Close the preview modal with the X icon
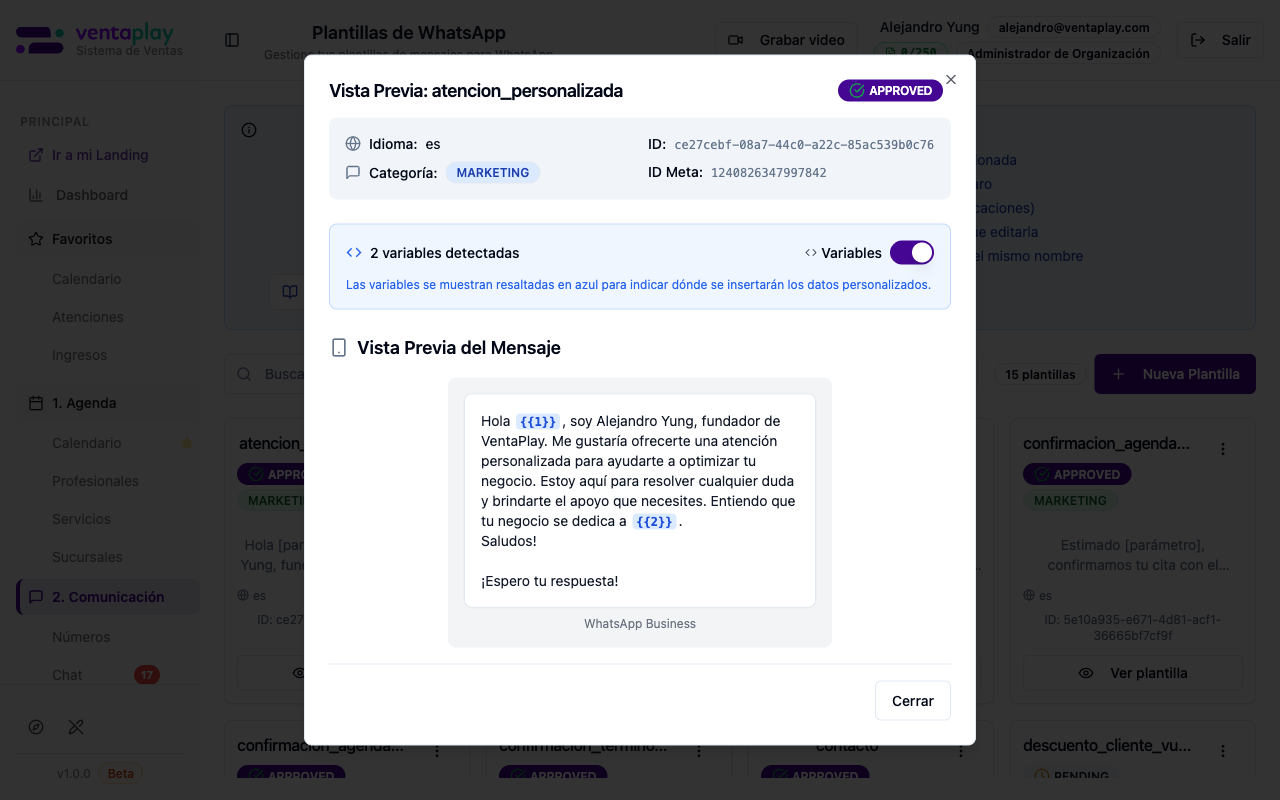The image size is (1280, 800). [951, 80]
